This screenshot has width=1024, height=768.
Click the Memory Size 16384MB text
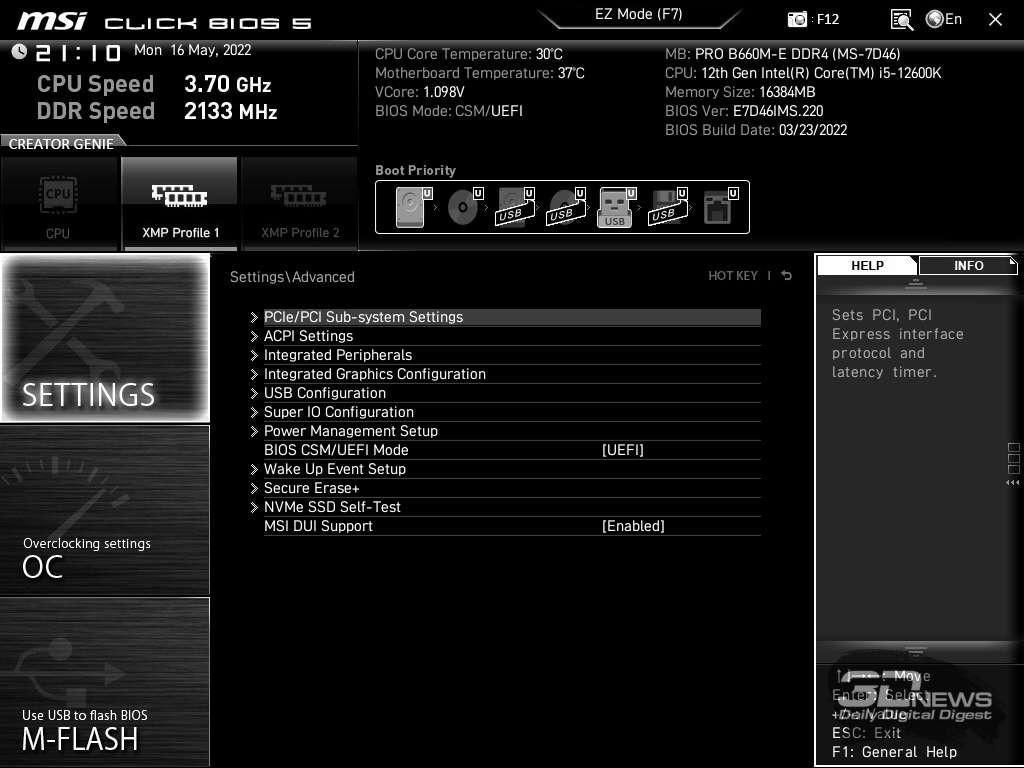pos(740,92)
